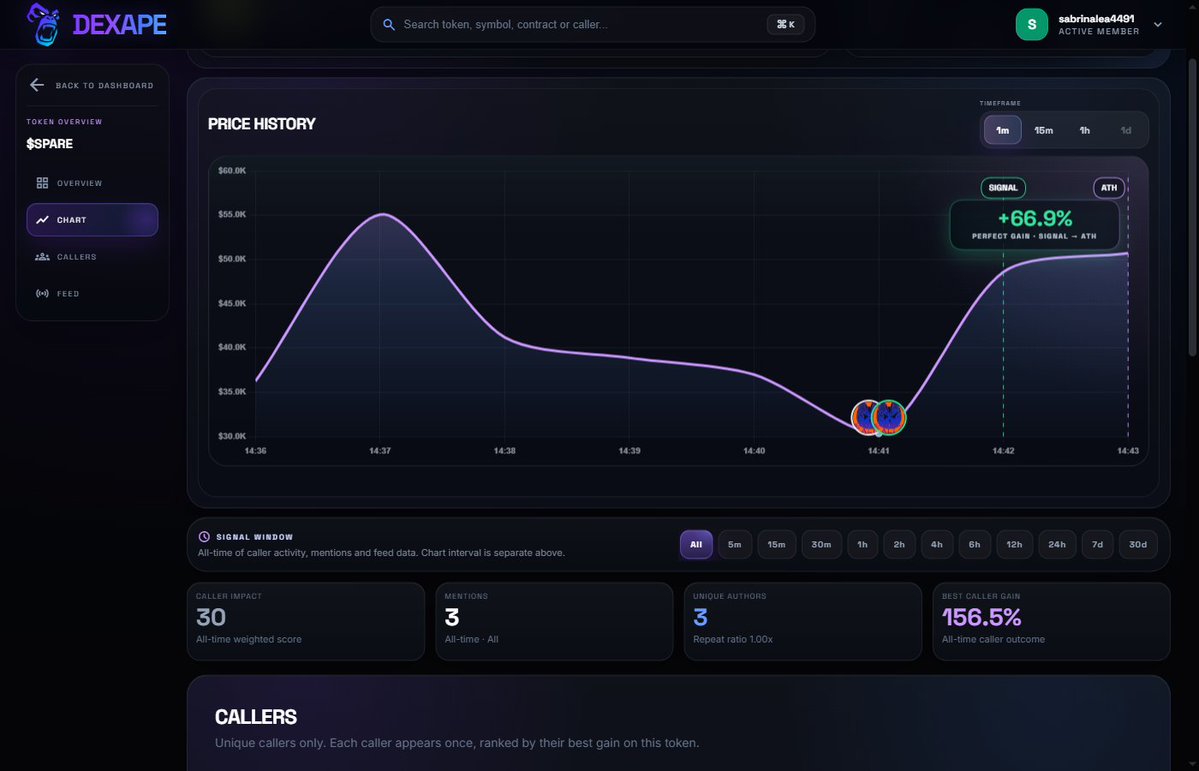Click the All-time weighted score text

point(249,639)
